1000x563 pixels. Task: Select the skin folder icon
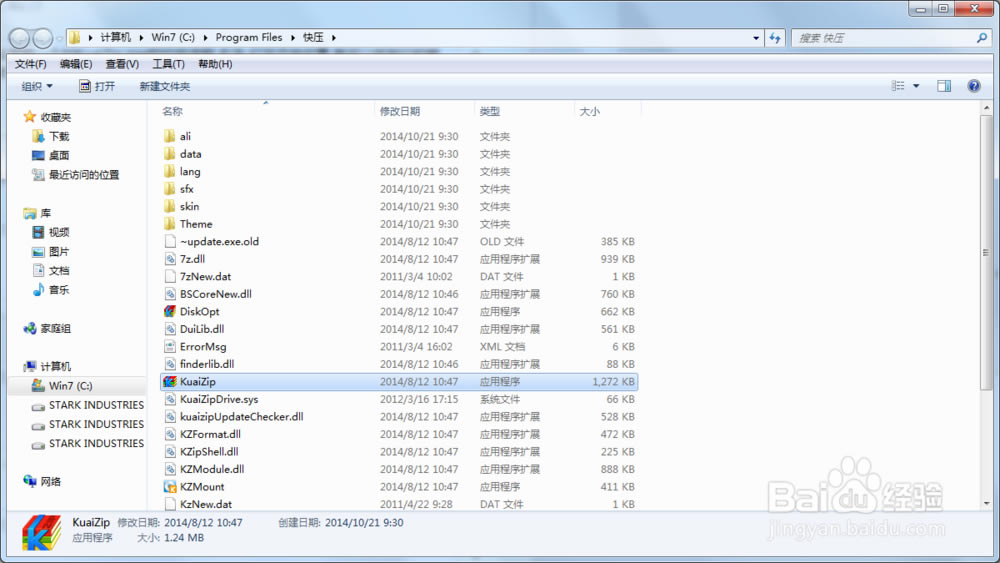170,207
